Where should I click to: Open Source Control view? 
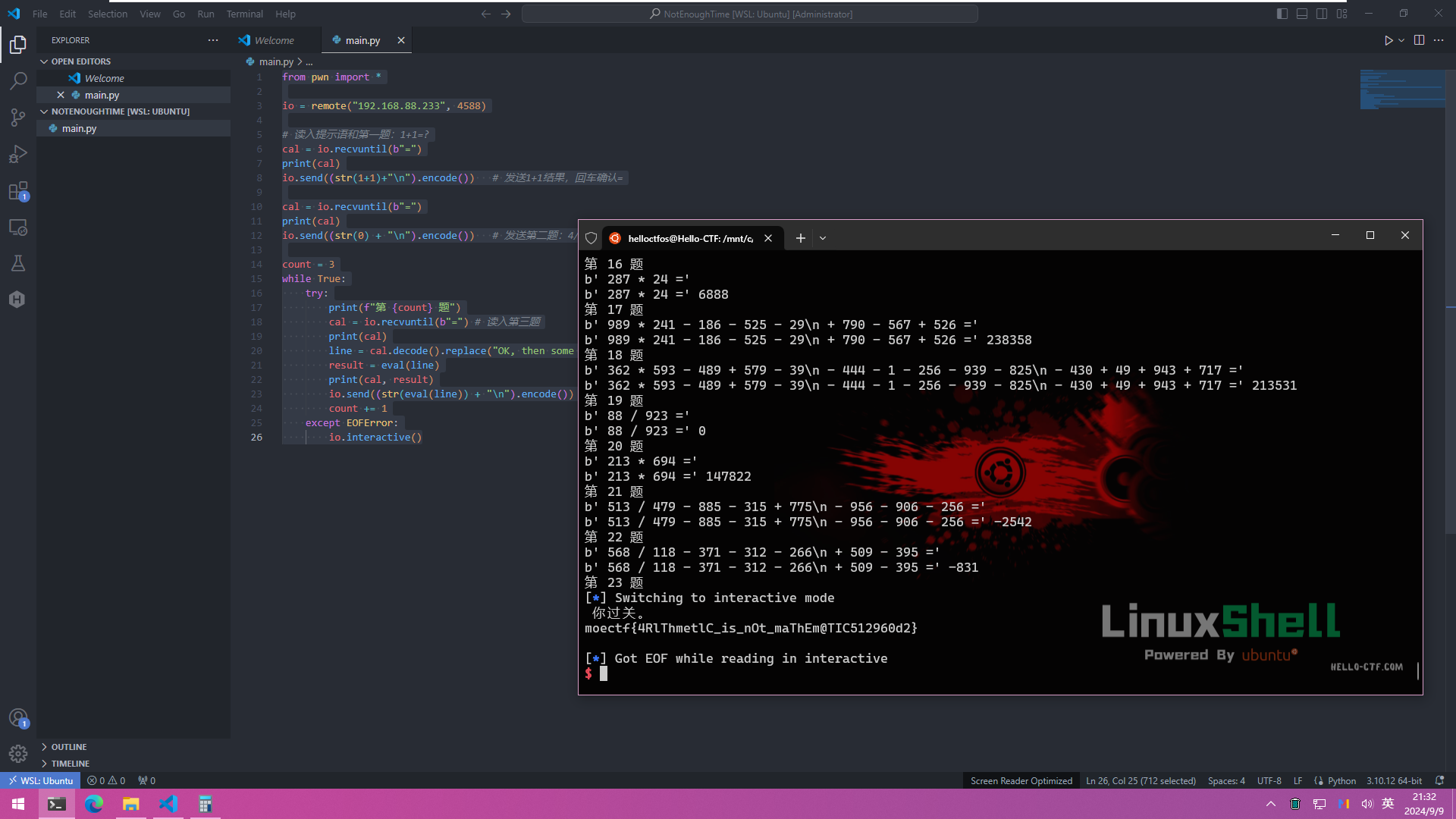pos(18,118)
